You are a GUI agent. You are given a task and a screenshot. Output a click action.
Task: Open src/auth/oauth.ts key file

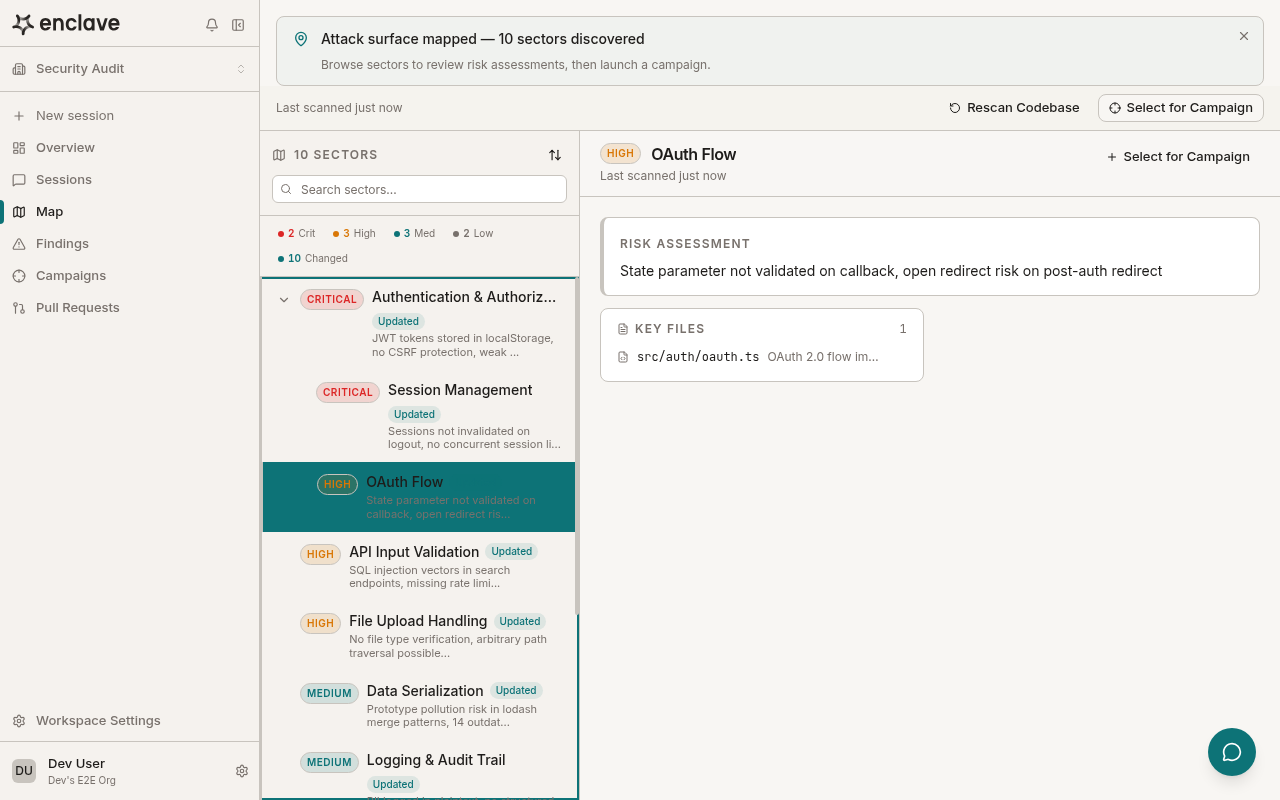761,357
